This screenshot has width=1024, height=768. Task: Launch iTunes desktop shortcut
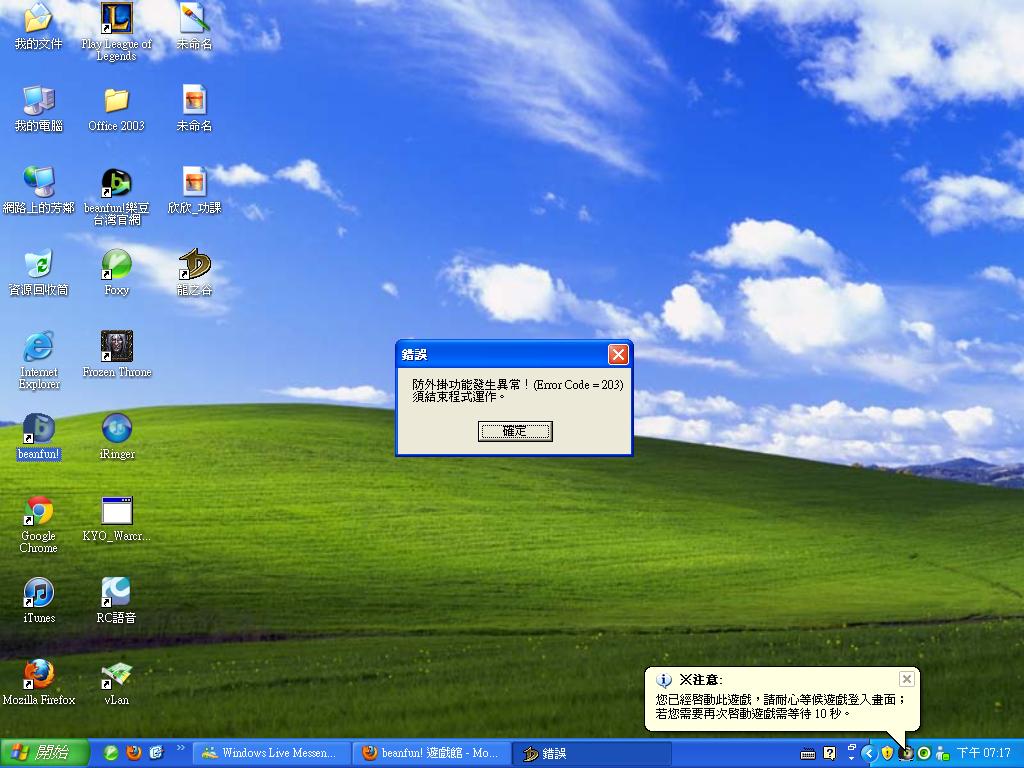(x=38, y=601)
